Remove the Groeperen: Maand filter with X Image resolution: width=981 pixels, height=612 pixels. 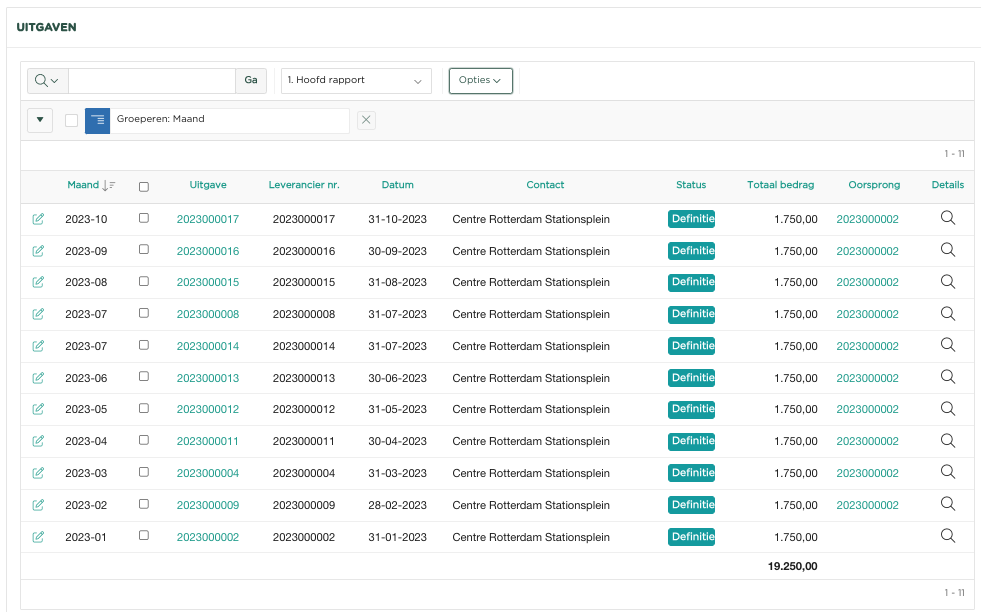tap(366, 120)
